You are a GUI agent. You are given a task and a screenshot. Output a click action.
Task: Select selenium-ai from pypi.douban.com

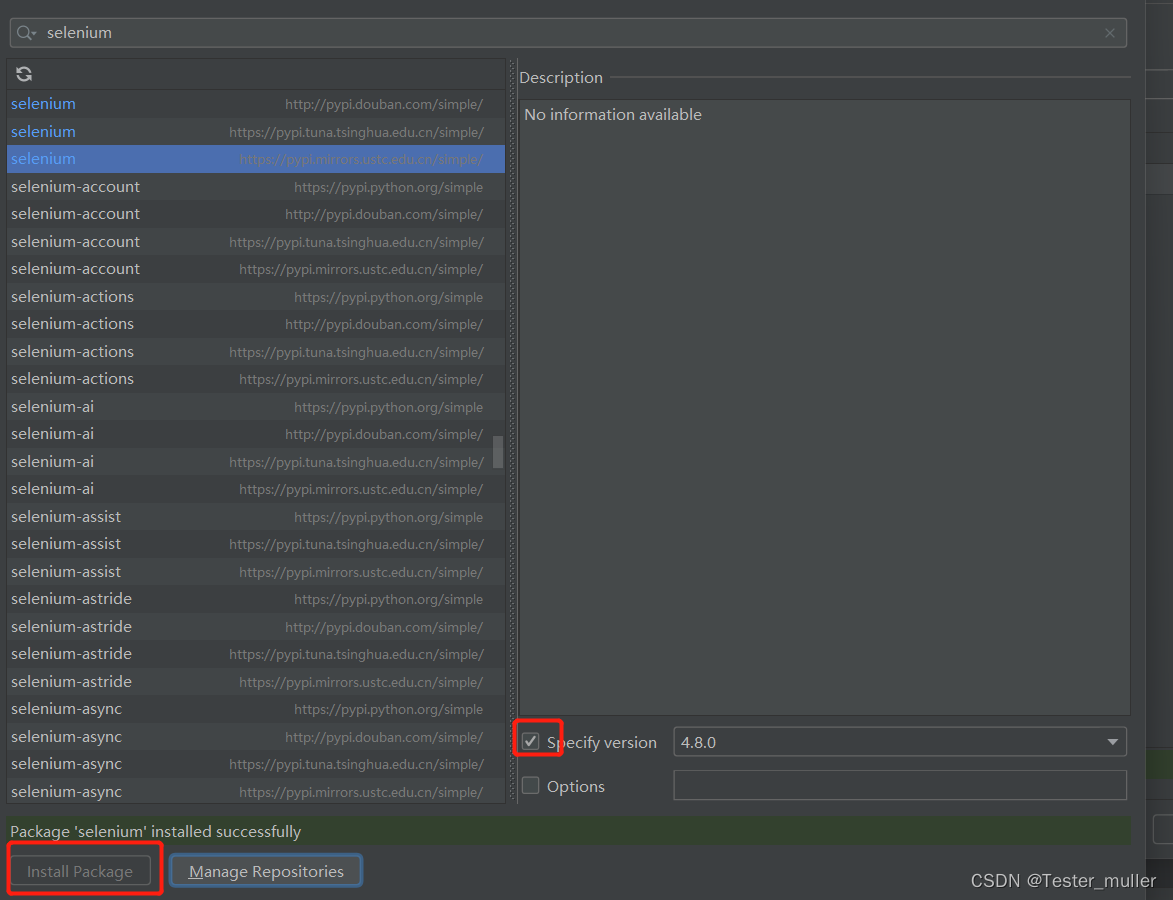coord(256,434)
